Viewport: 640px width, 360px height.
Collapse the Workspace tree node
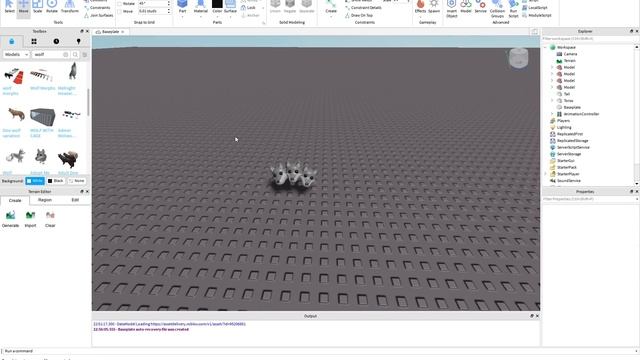pyautogui.click(x=545, y=47)
